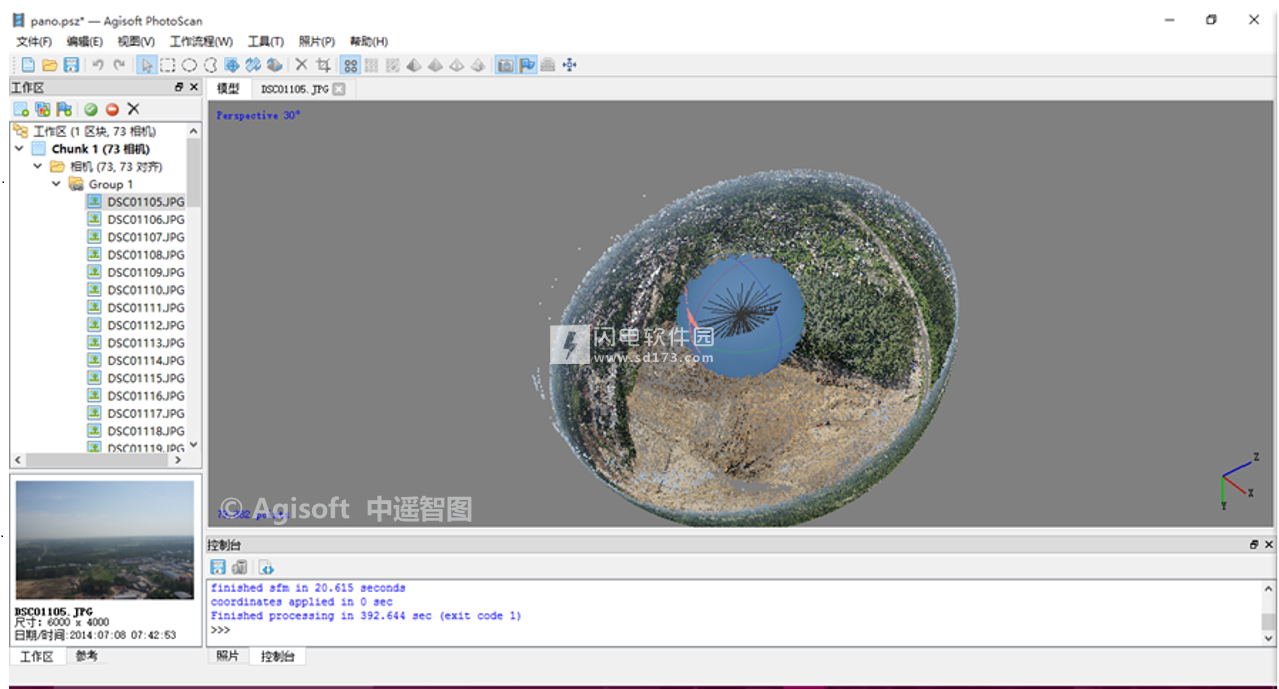Create a new project with the New icon
Viewport: 1279px width, 689px height.
(x=29, y=65)
